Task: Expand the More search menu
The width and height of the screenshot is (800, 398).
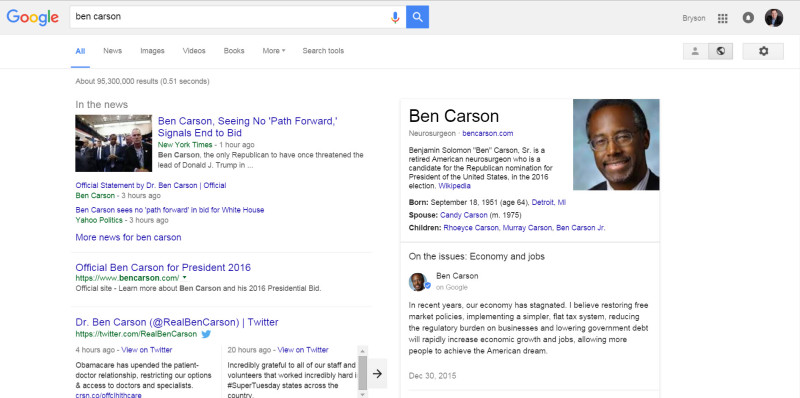Action: (x=273, y=51)
